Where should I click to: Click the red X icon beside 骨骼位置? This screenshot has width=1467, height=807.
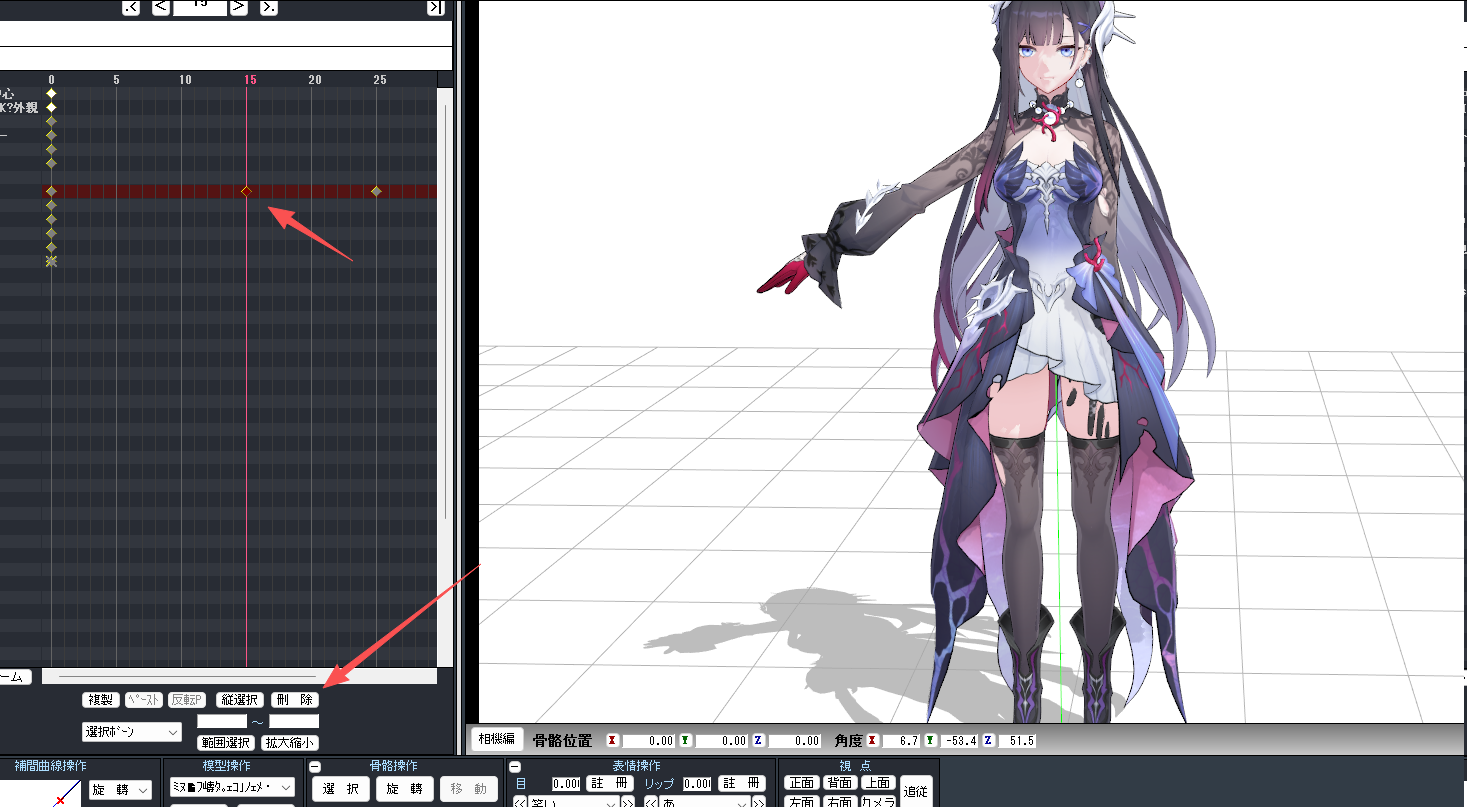click(x=612, y=741)
